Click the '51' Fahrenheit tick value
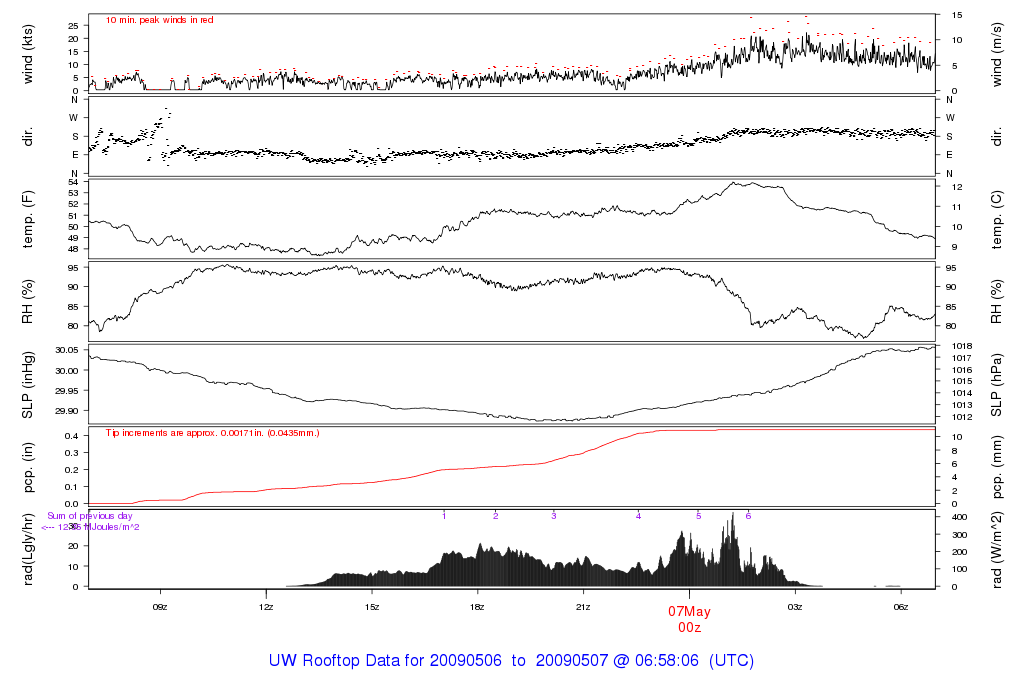Image resolution: width=1024 pixels, height=700 pixels. tap(73, 216)
